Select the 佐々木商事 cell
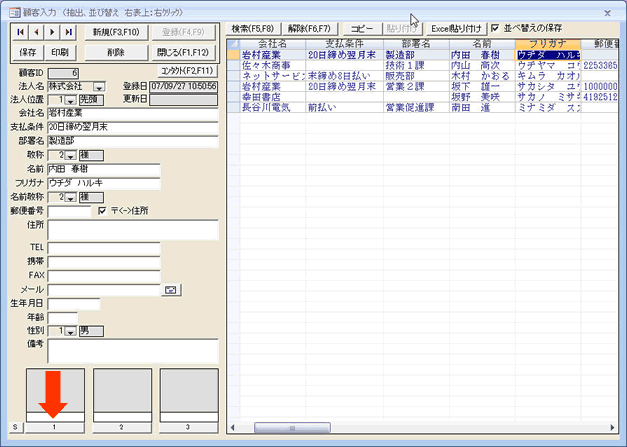This screenshot has width=627, height=447. pyautogui.click(x=273, y=66)
